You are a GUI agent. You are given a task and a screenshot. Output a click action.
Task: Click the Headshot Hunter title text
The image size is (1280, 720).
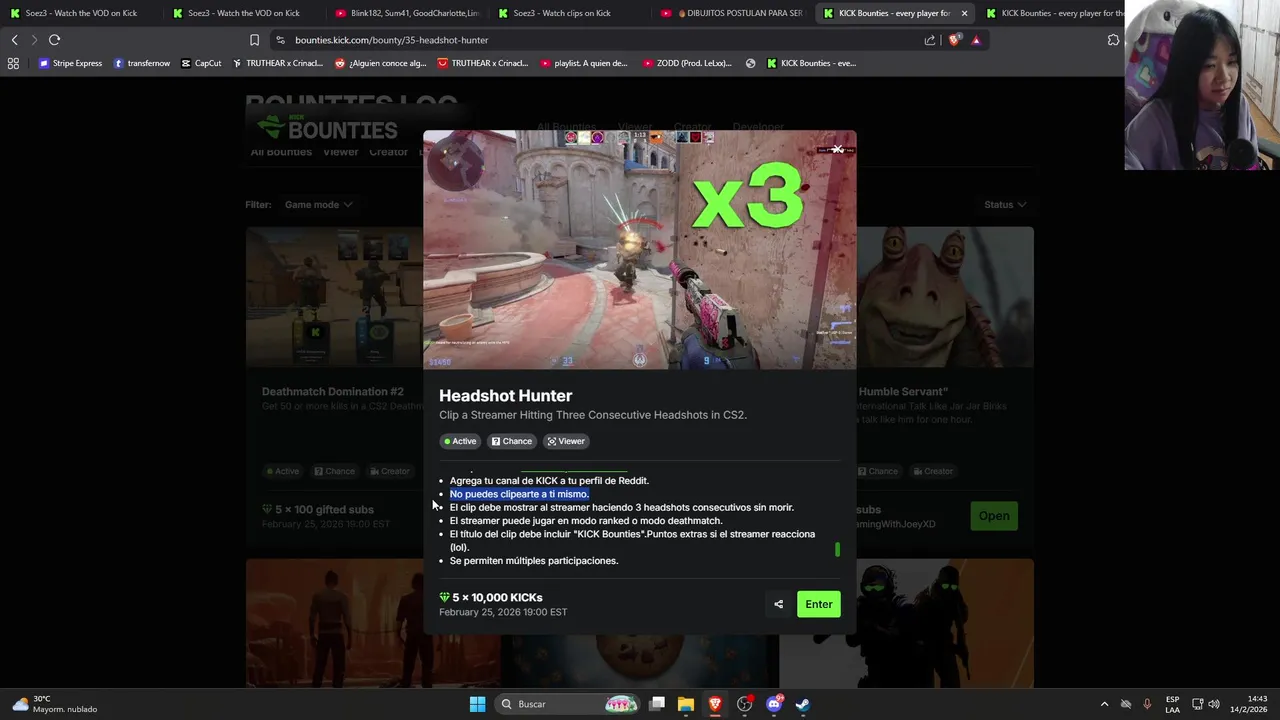[505, 396]
